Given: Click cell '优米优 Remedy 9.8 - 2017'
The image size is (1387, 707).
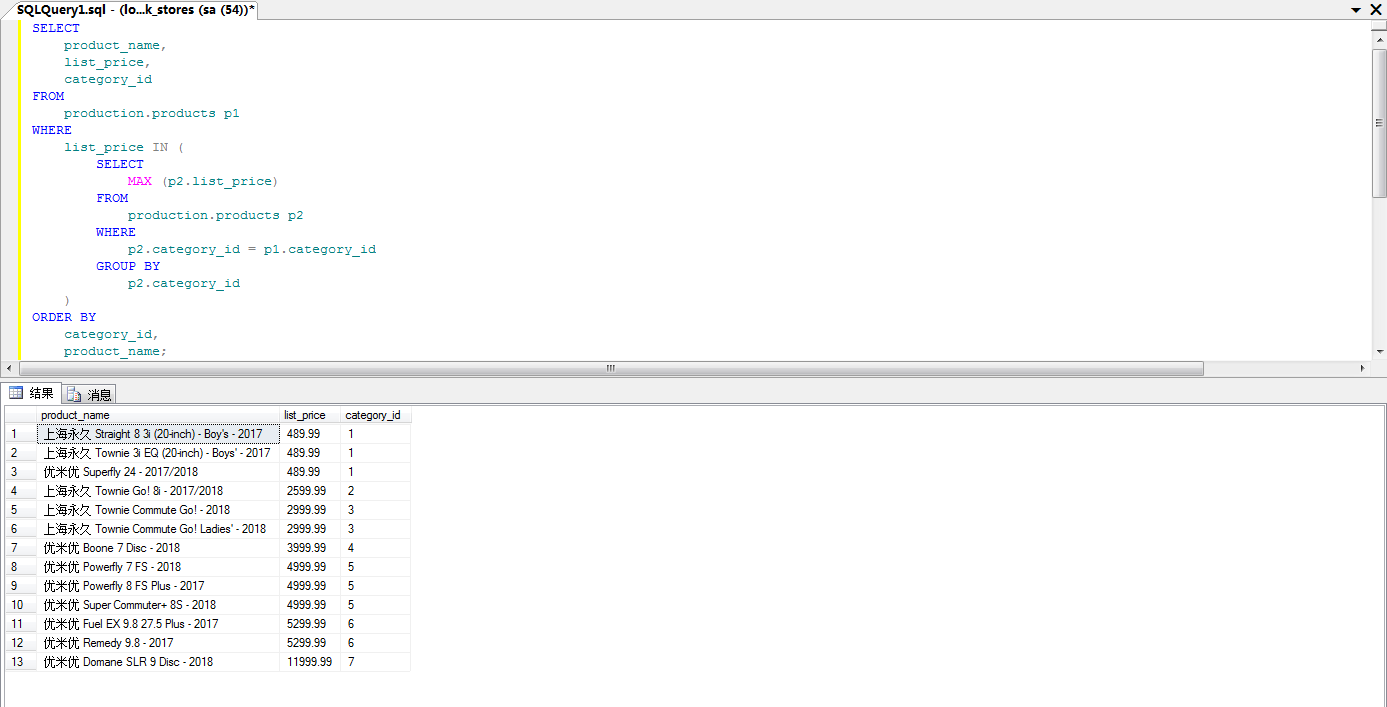Looking at the screenshot, I should (158, 643).
